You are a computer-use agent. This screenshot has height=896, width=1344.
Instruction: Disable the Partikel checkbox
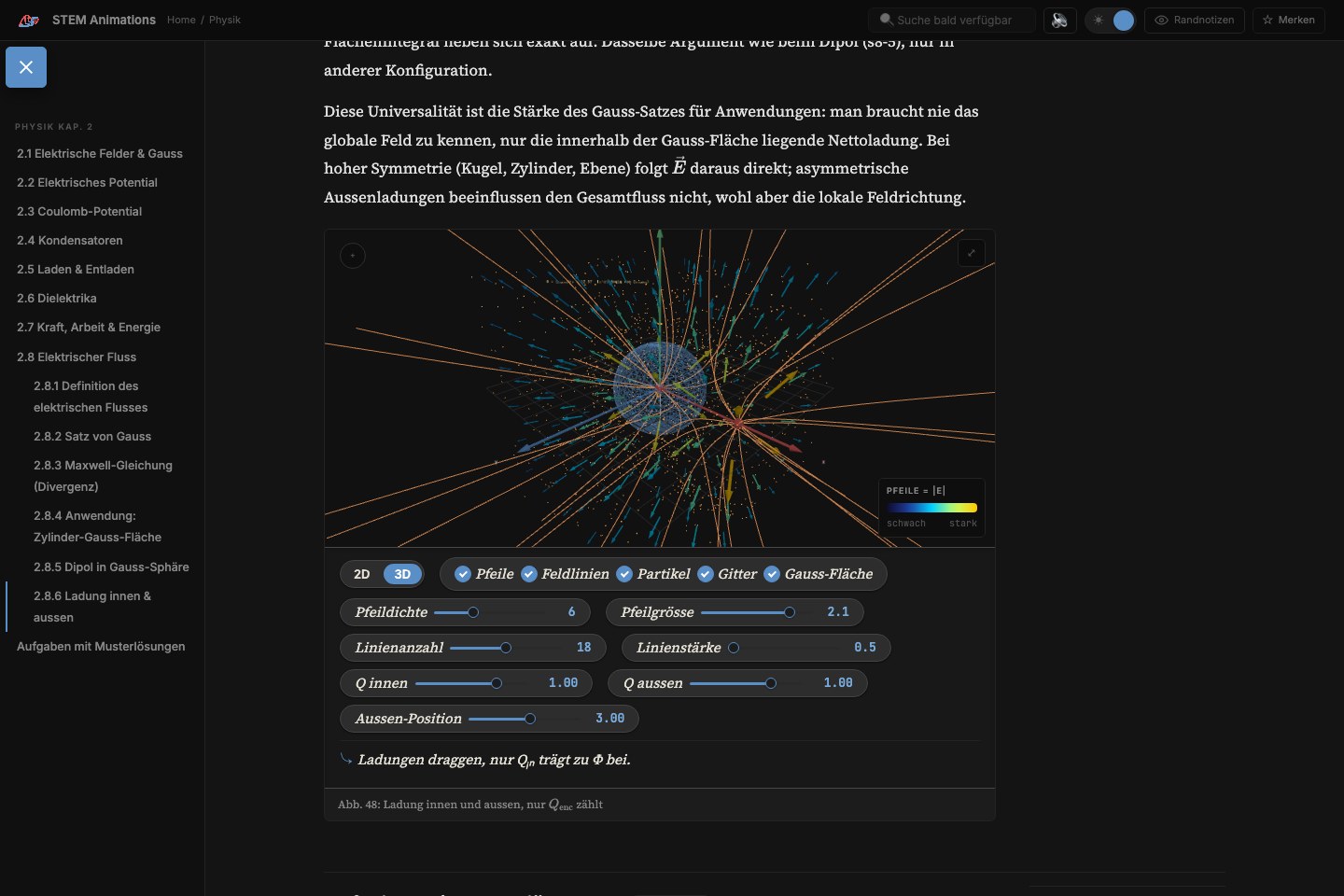[624, 574]
